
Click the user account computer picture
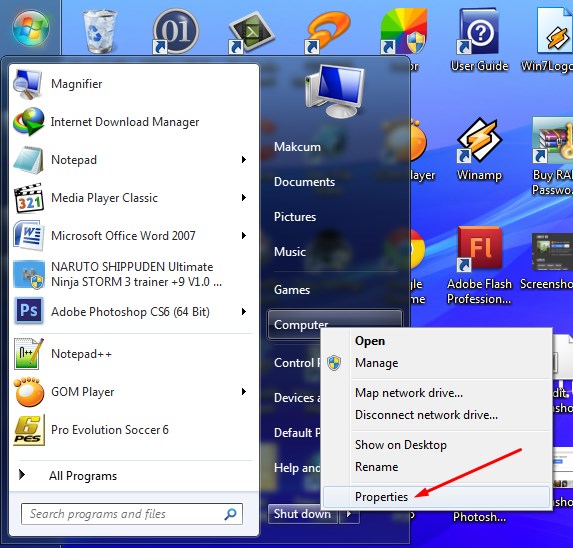pyautogui.click(x=335, y=91)
